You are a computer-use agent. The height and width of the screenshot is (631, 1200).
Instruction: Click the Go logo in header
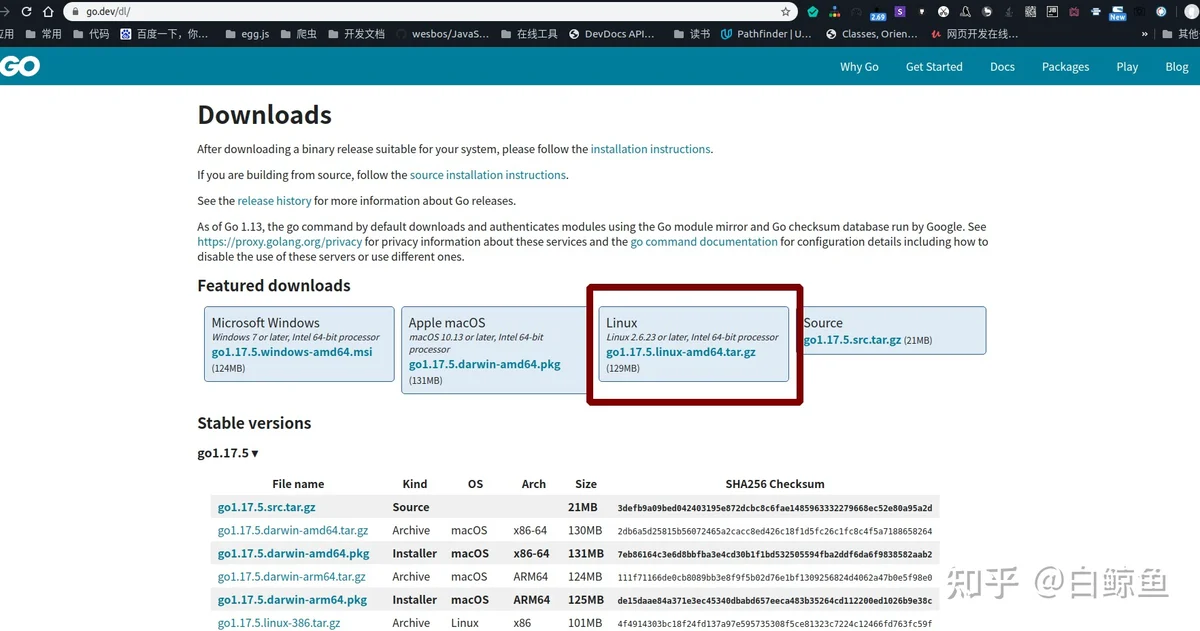click(20, 67)
